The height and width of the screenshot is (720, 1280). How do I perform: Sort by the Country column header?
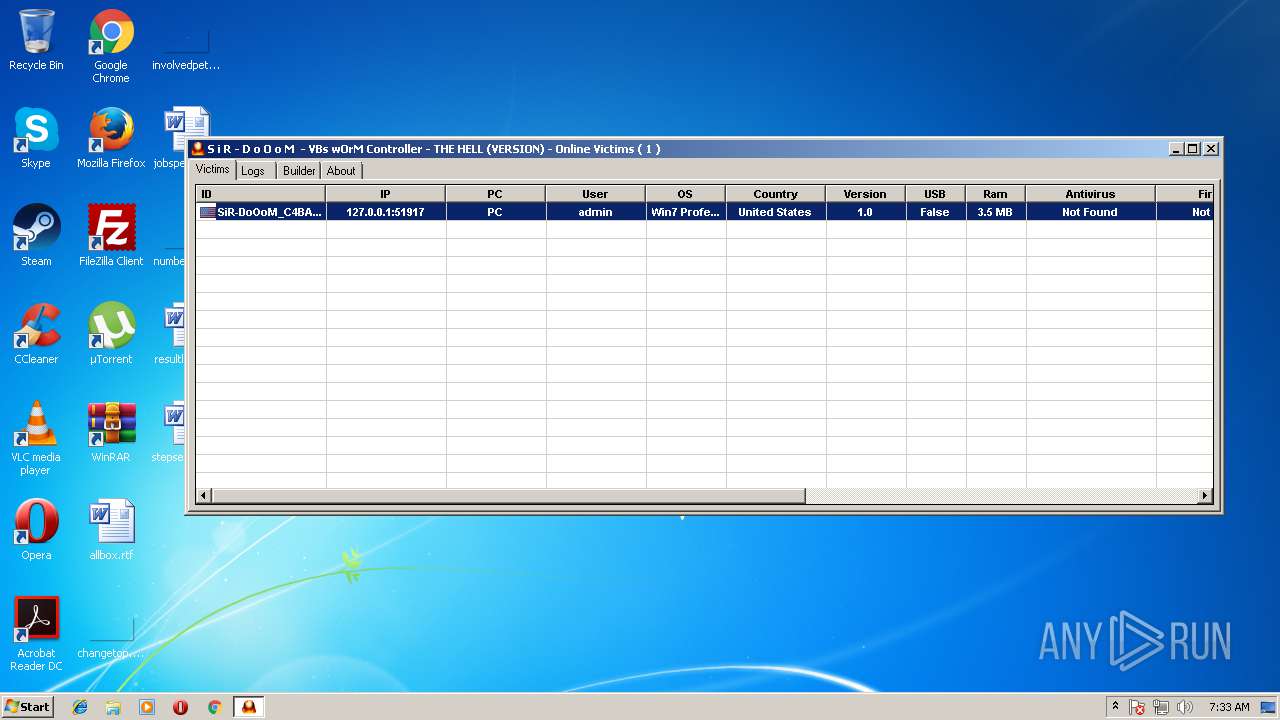point(776,194)
